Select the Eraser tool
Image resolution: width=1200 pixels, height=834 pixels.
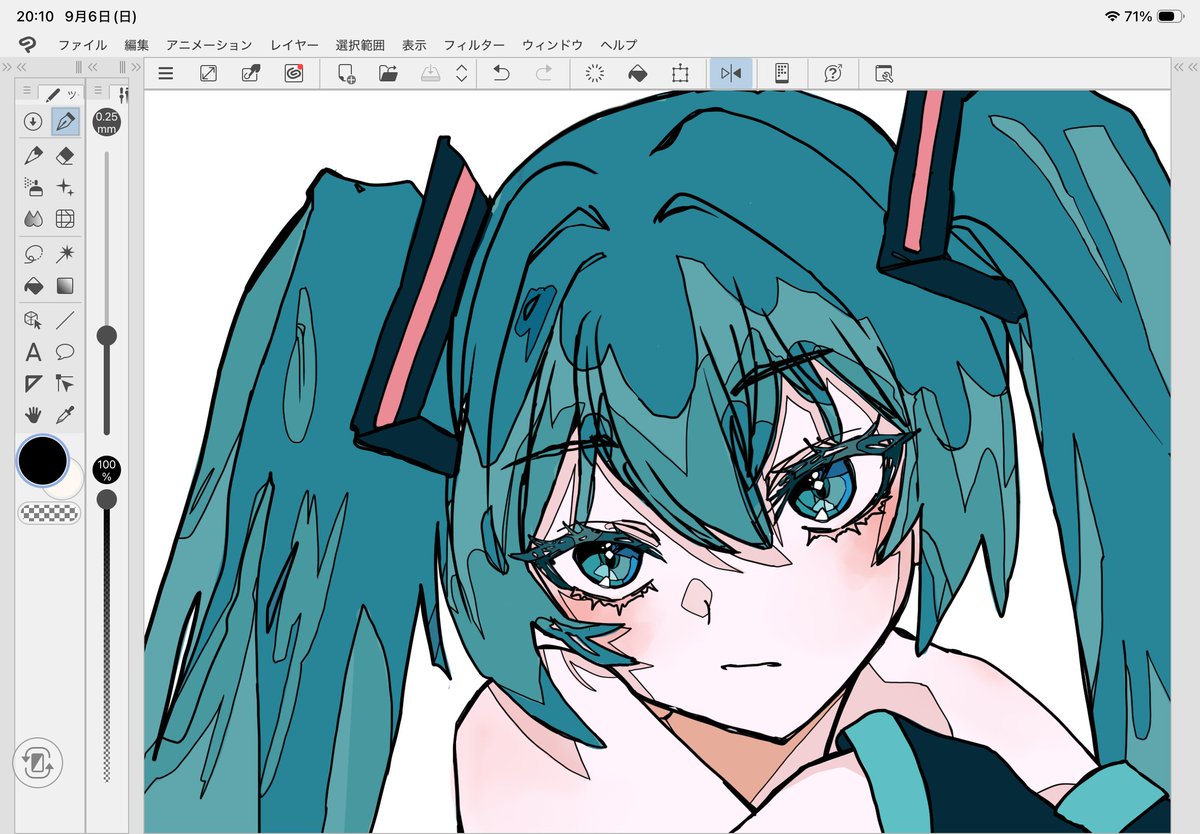point(65,155)
